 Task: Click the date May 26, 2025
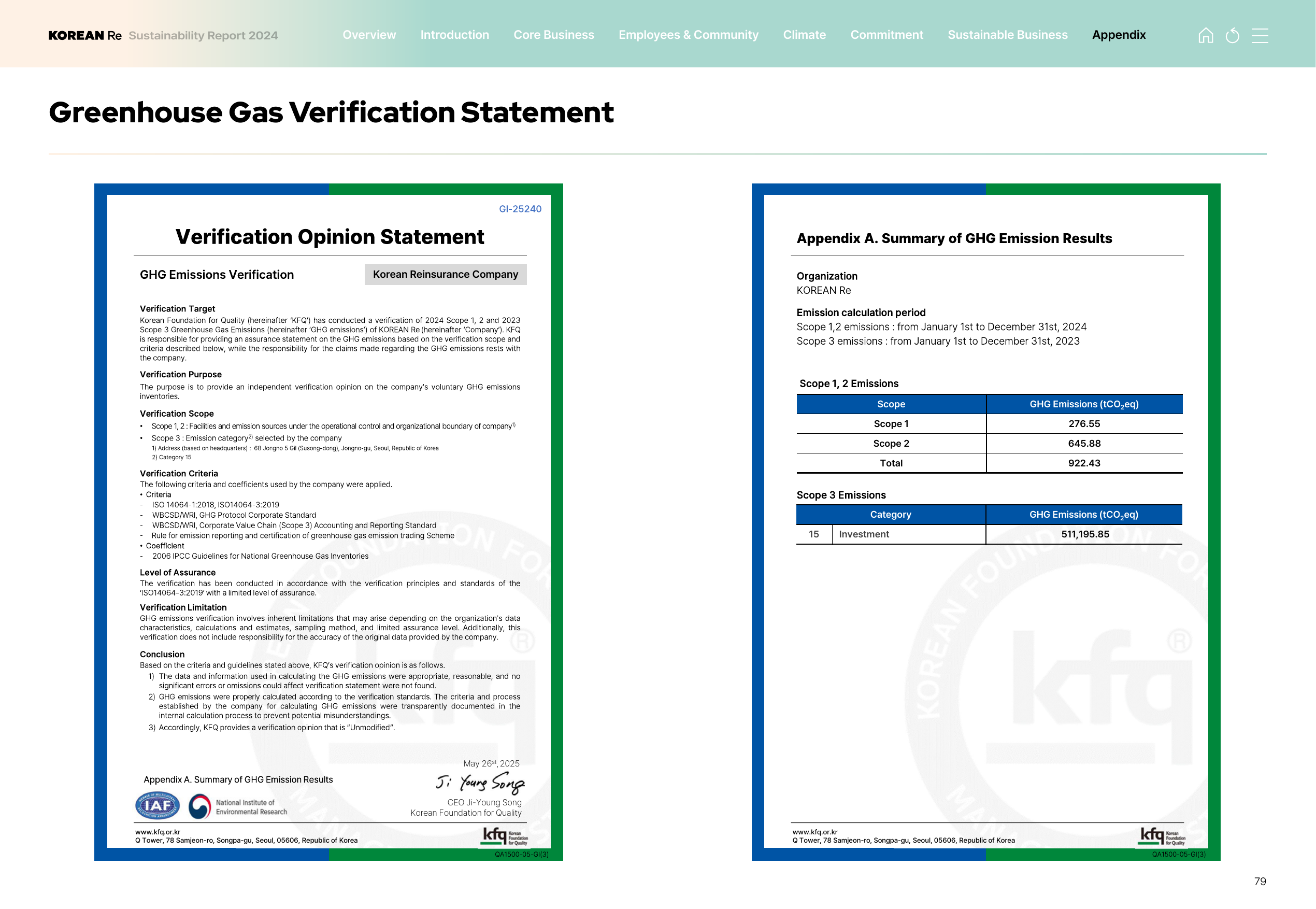point(491,763)
